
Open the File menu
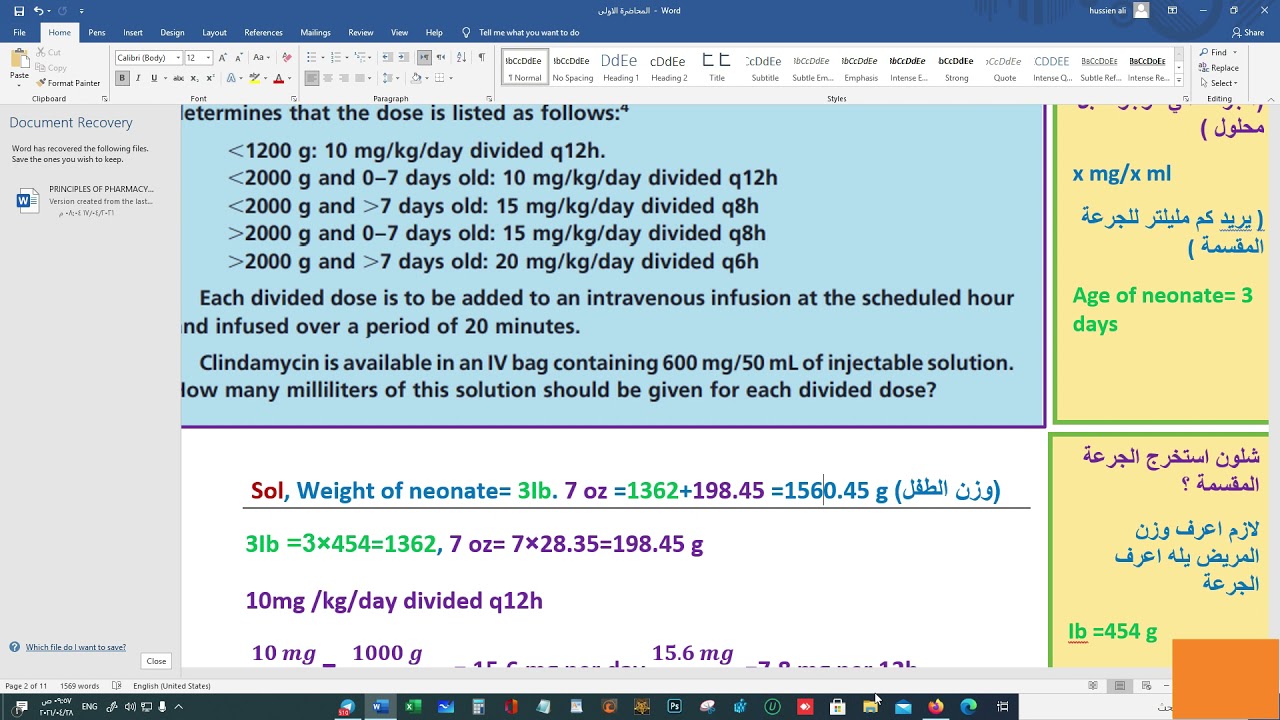(x=19, y=33)
